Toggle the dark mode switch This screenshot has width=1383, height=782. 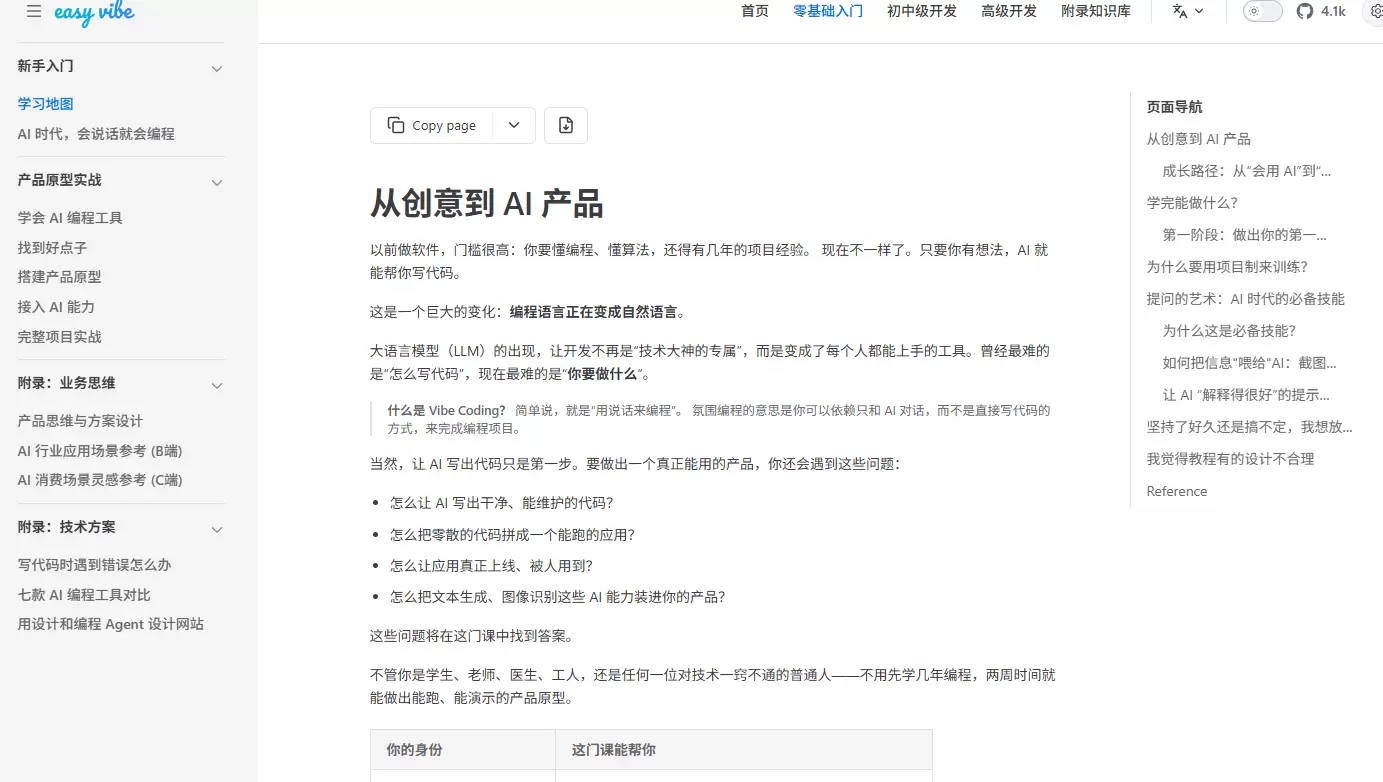(x=1262, y=11)
